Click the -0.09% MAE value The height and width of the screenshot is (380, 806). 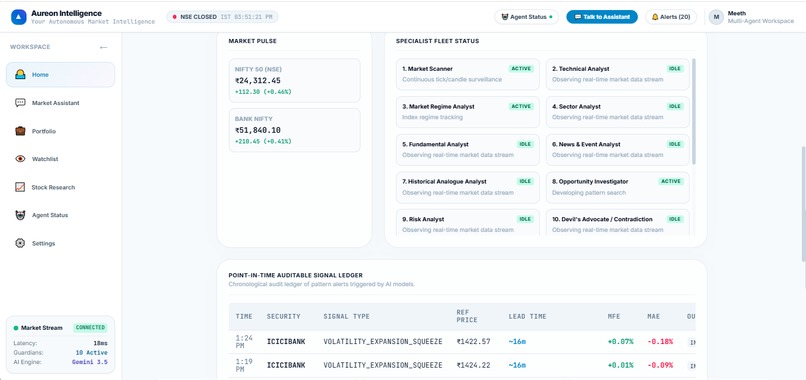coord(660,365)
